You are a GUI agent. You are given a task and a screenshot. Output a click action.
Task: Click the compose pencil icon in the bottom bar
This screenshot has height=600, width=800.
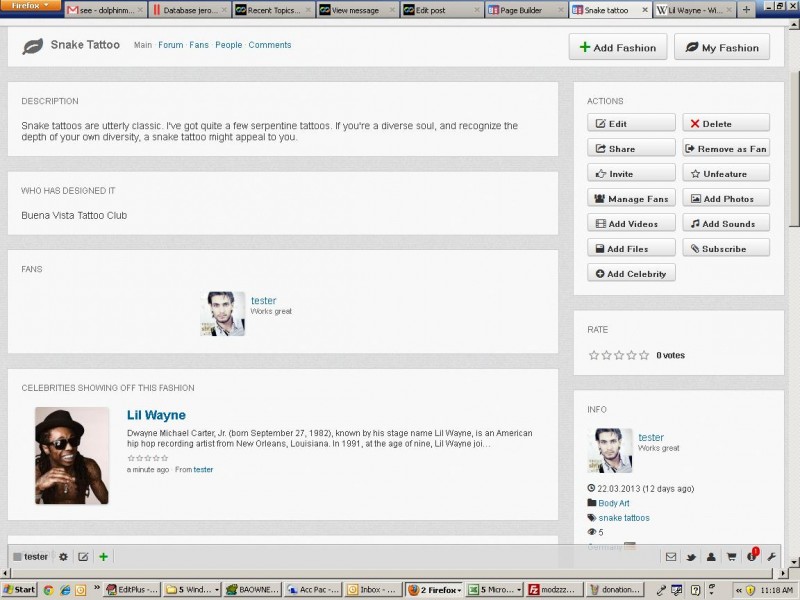pyautogui.click(x=83, y=557)
